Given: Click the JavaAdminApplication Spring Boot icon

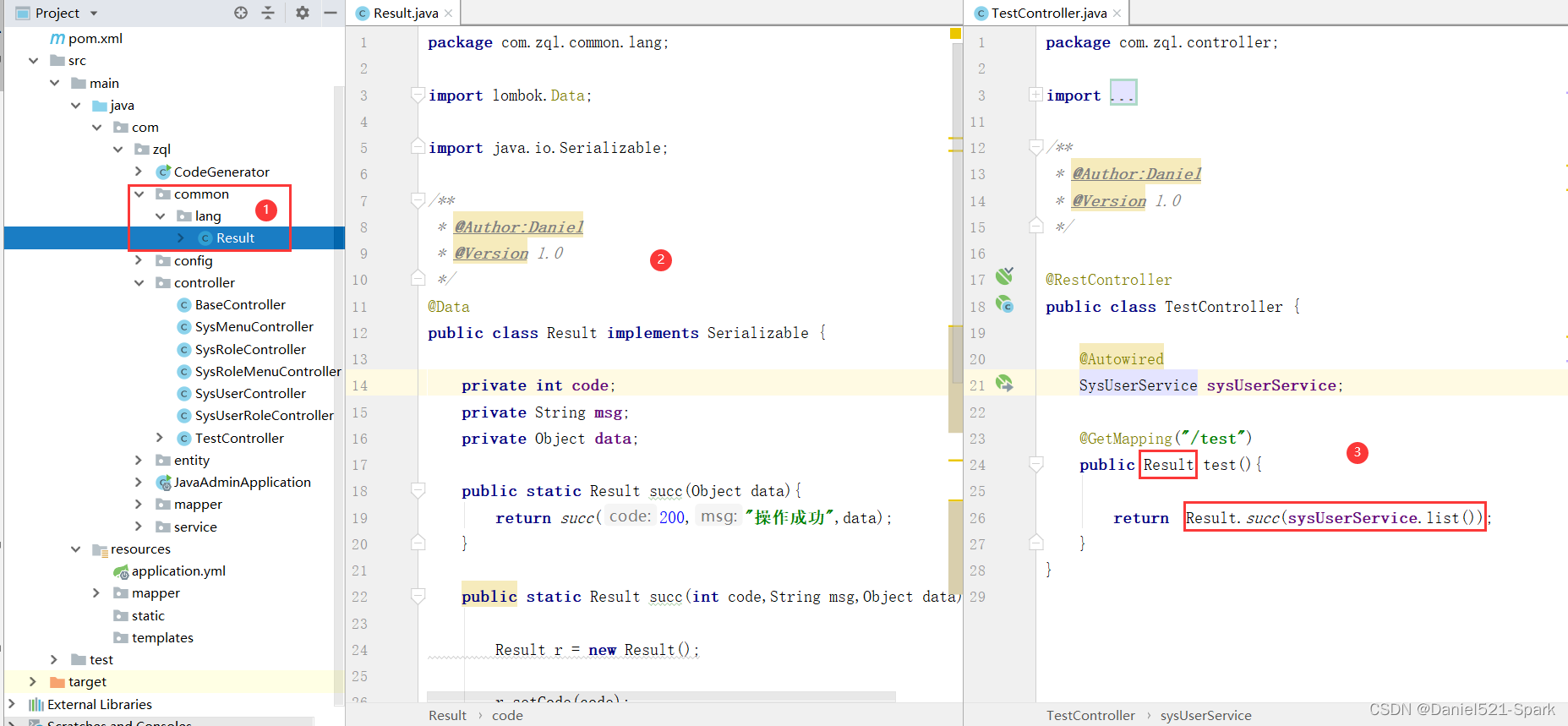Looking at the screenshot, I should pos(164,482).
